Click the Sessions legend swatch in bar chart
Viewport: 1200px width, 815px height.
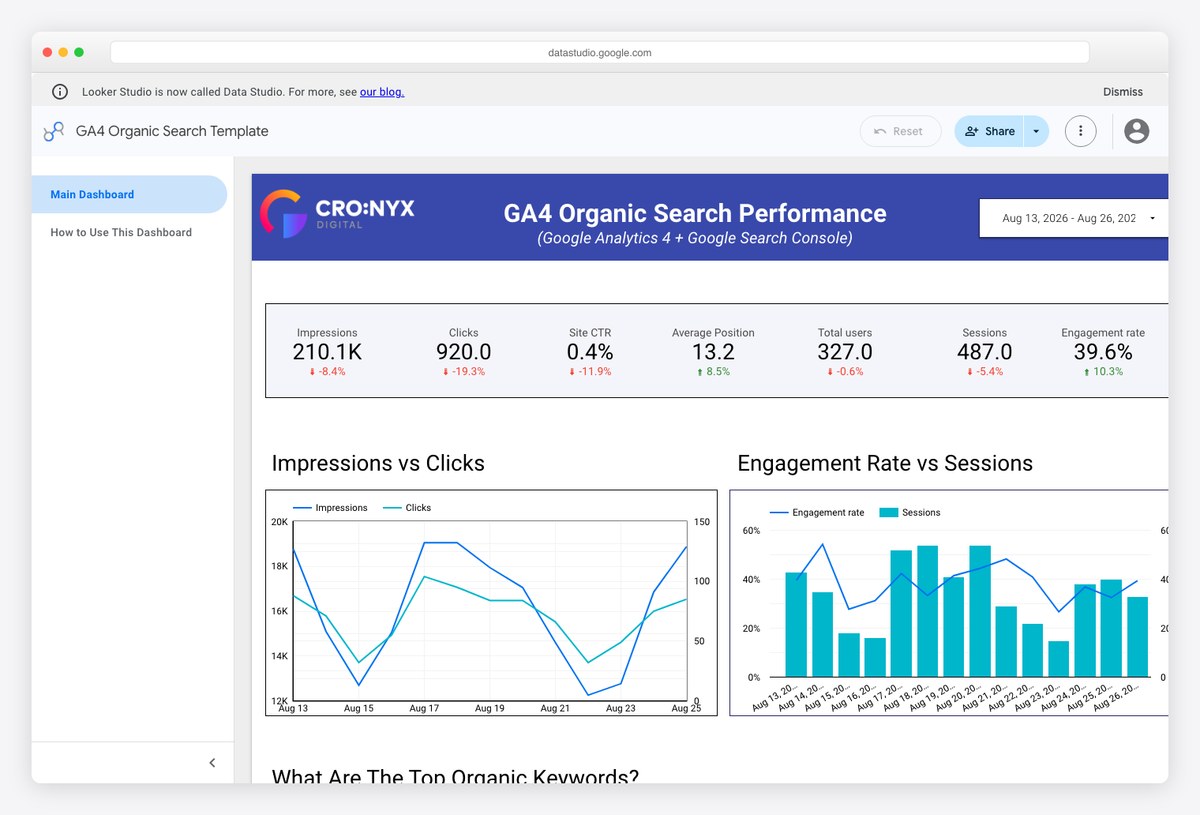pyautogui.click(x=888, y=513)
